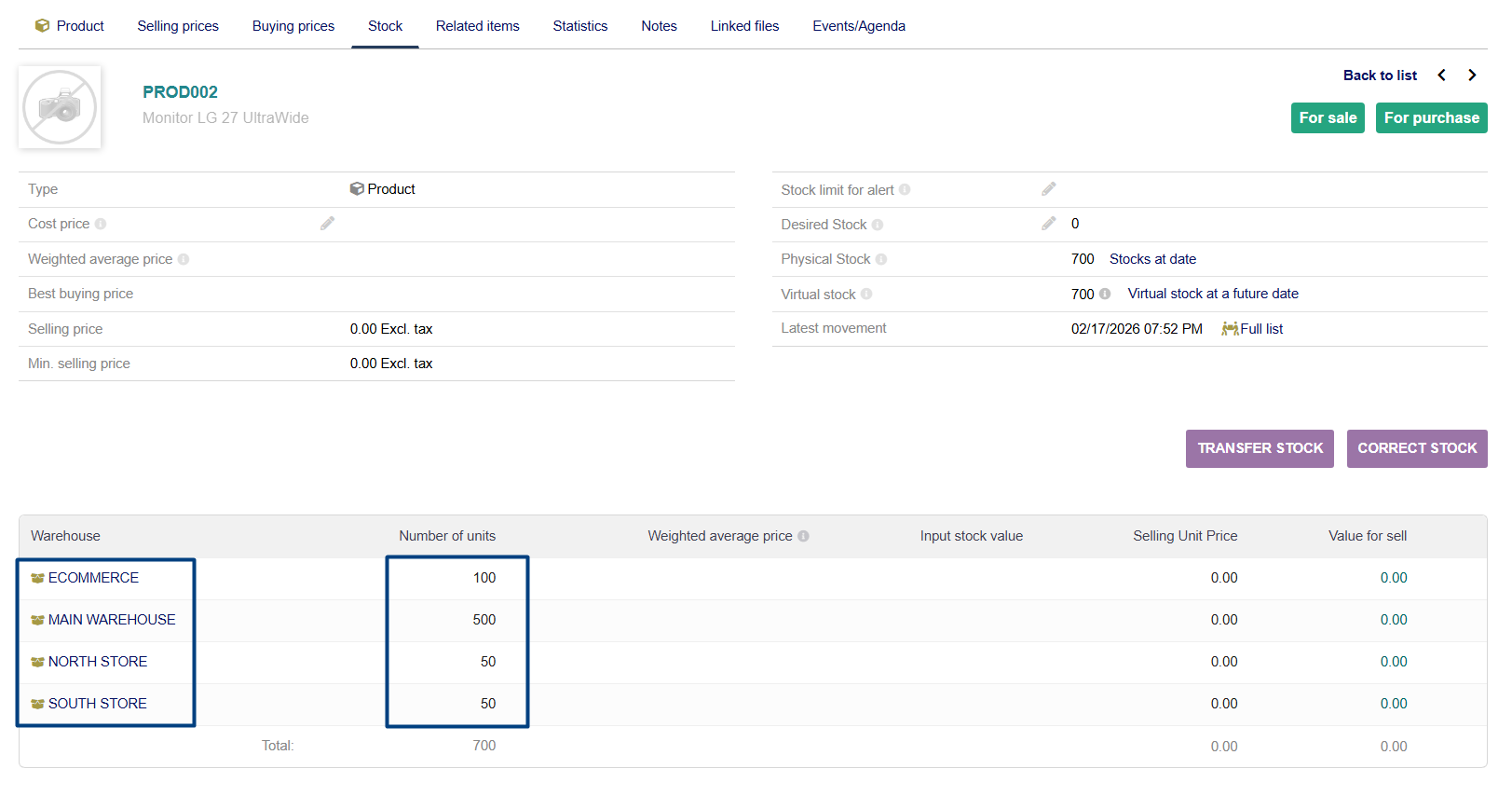The image size is (1512, 796).
Task: Follow the Stocks at date link
Action: click(x=1152, y=259)
